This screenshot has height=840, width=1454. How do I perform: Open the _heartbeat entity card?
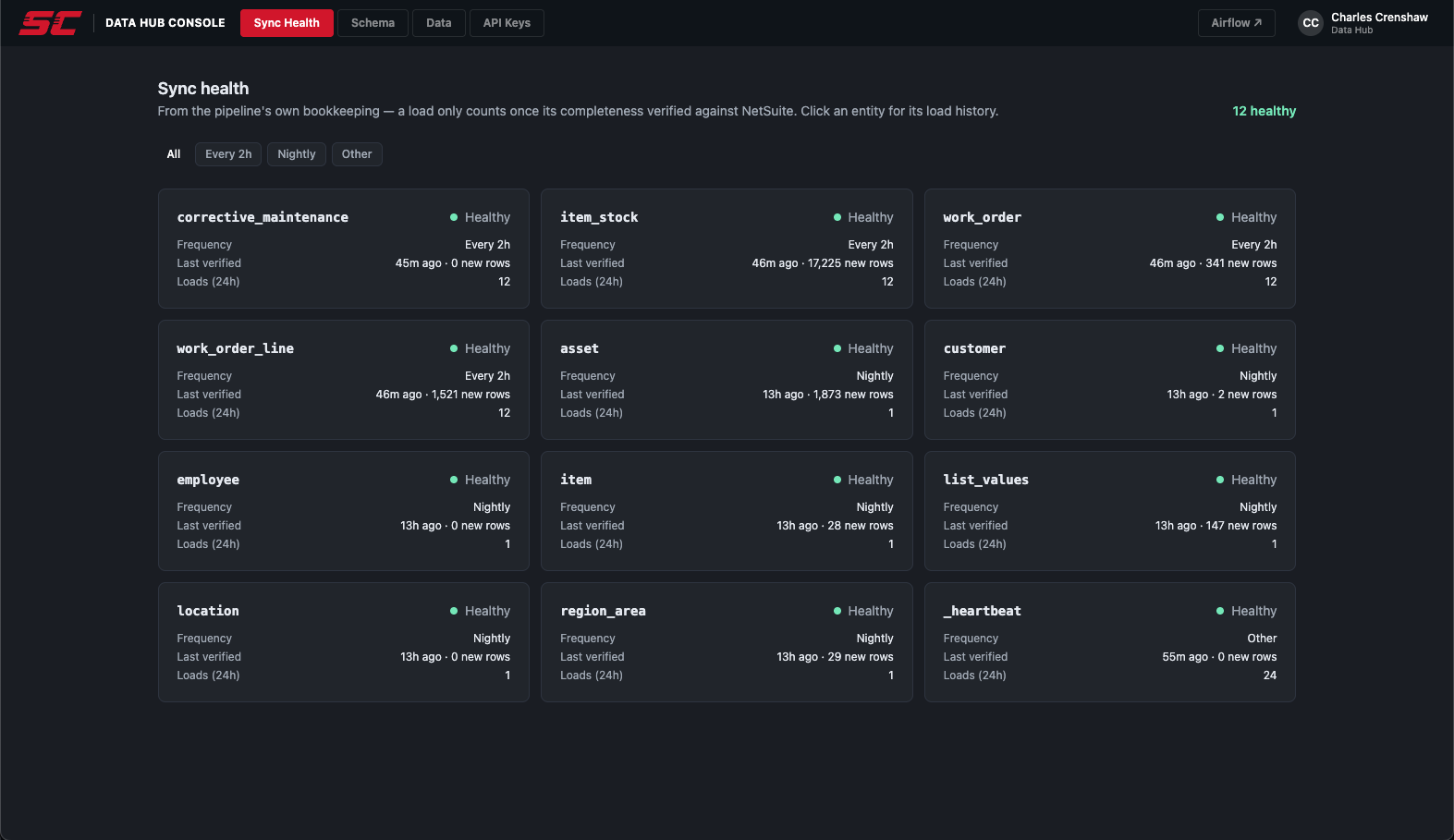pyautogui.click(x=1110, y=642)
